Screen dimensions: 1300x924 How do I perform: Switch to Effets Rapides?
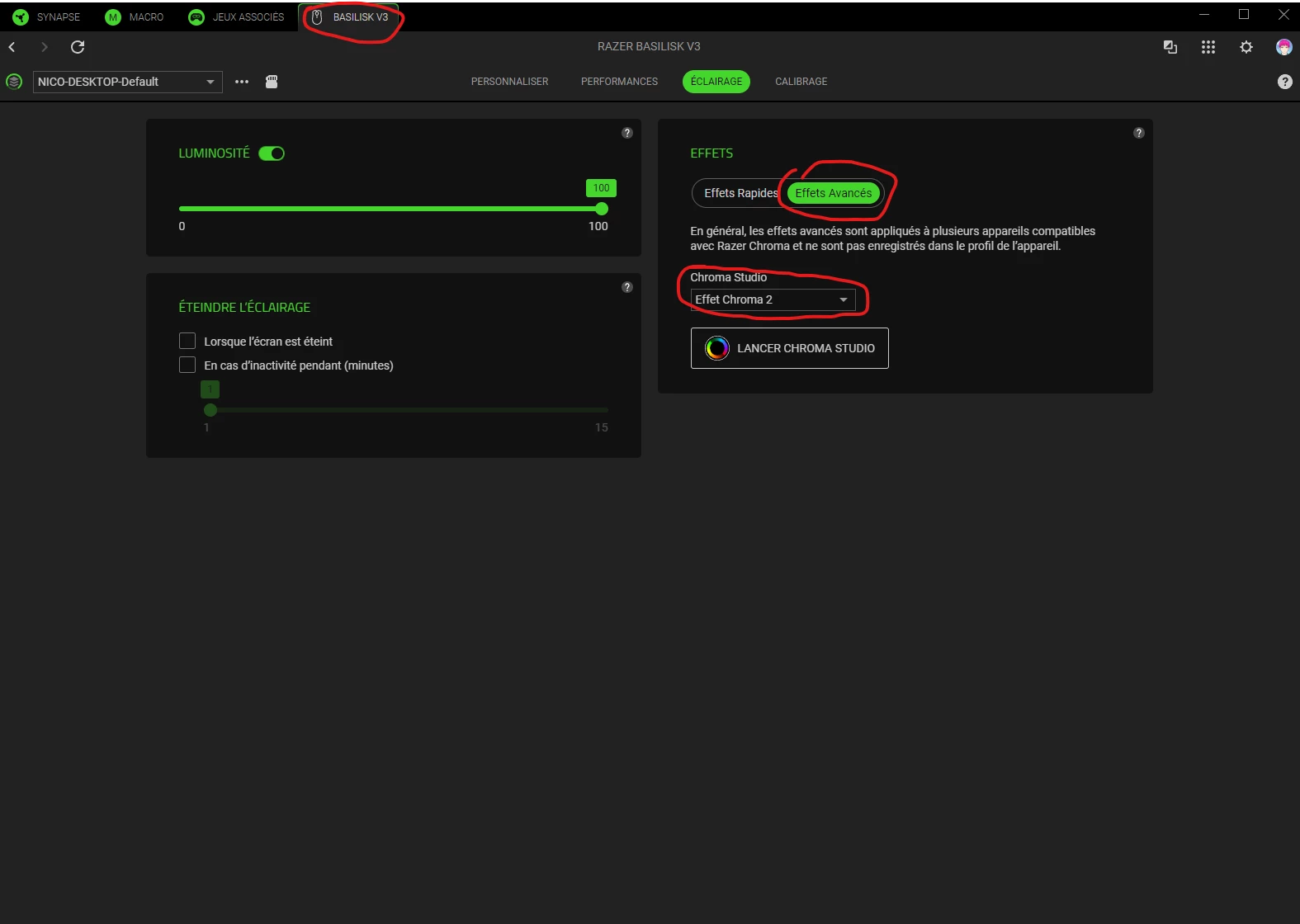pos(740,193)
